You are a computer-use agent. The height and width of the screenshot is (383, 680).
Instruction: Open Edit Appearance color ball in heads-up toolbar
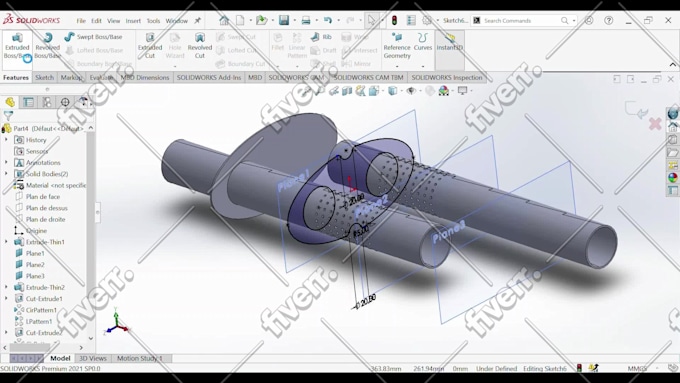point(444,91)
